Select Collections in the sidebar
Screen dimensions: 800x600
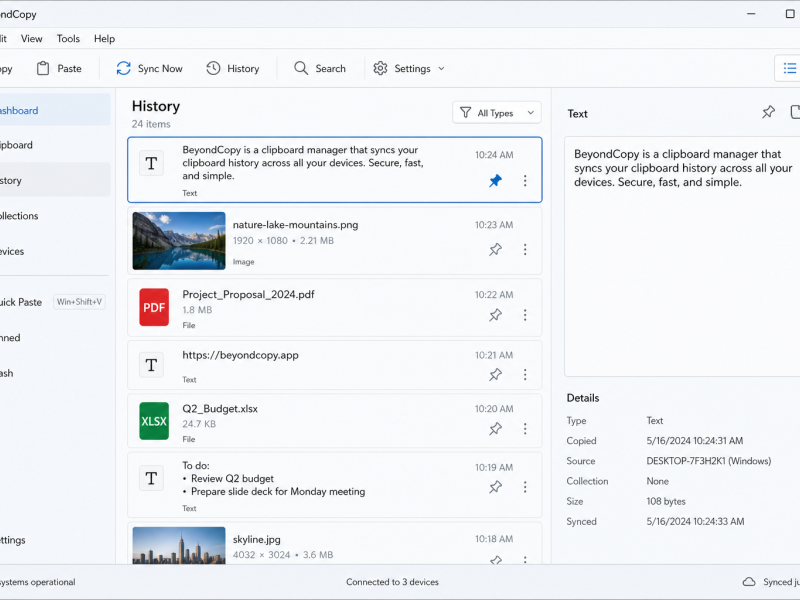click(55, 216)
